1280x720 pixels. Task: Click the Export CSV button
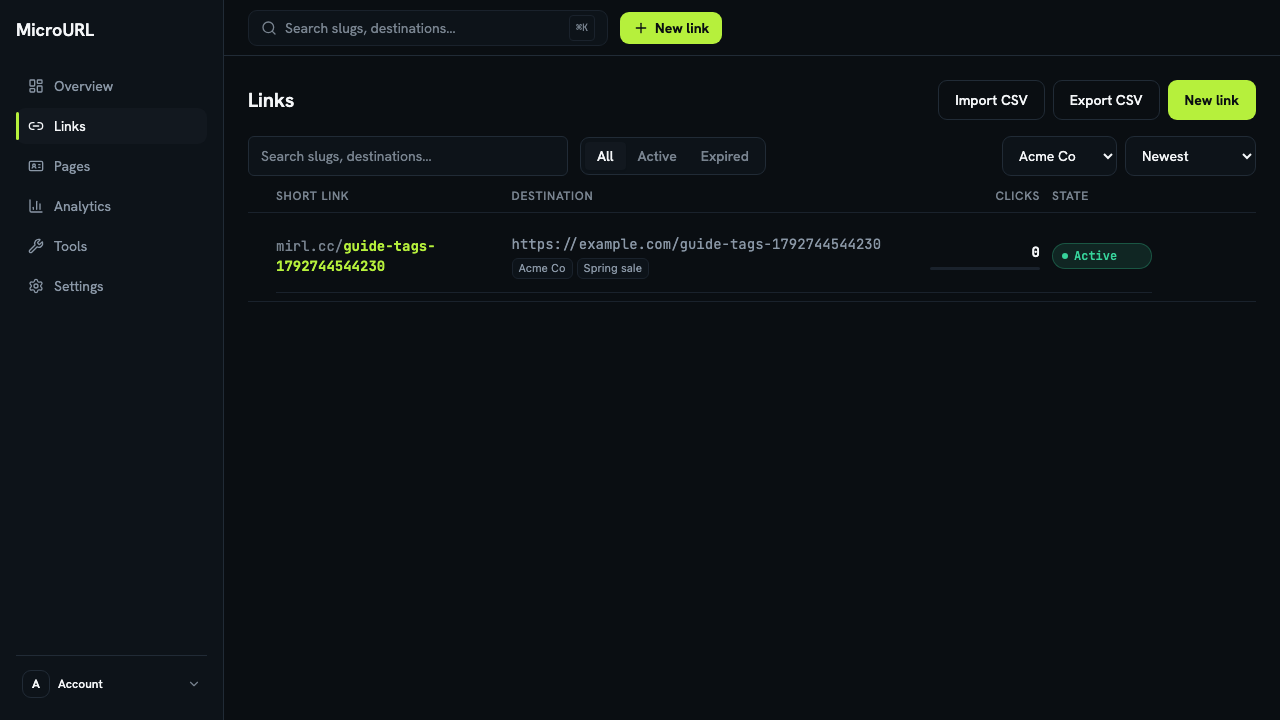(1106, 100)
